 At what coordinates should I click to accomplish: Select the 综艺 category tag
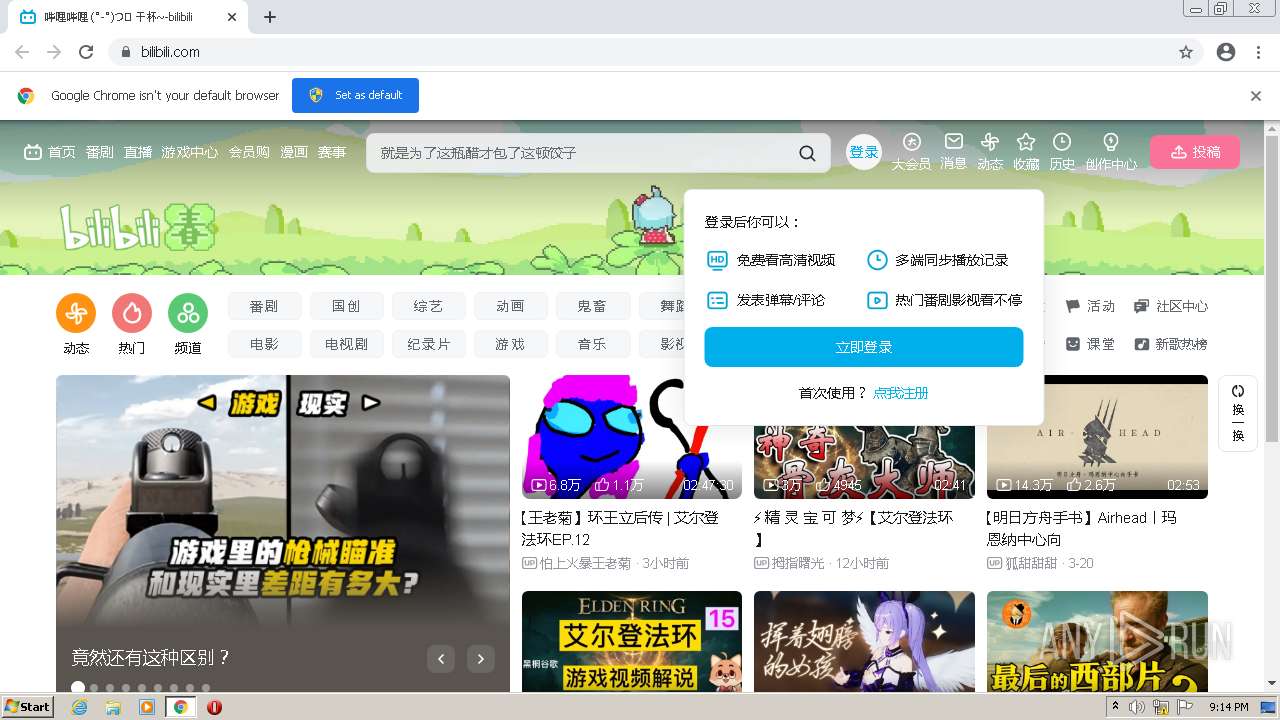(x=428, y=306)
